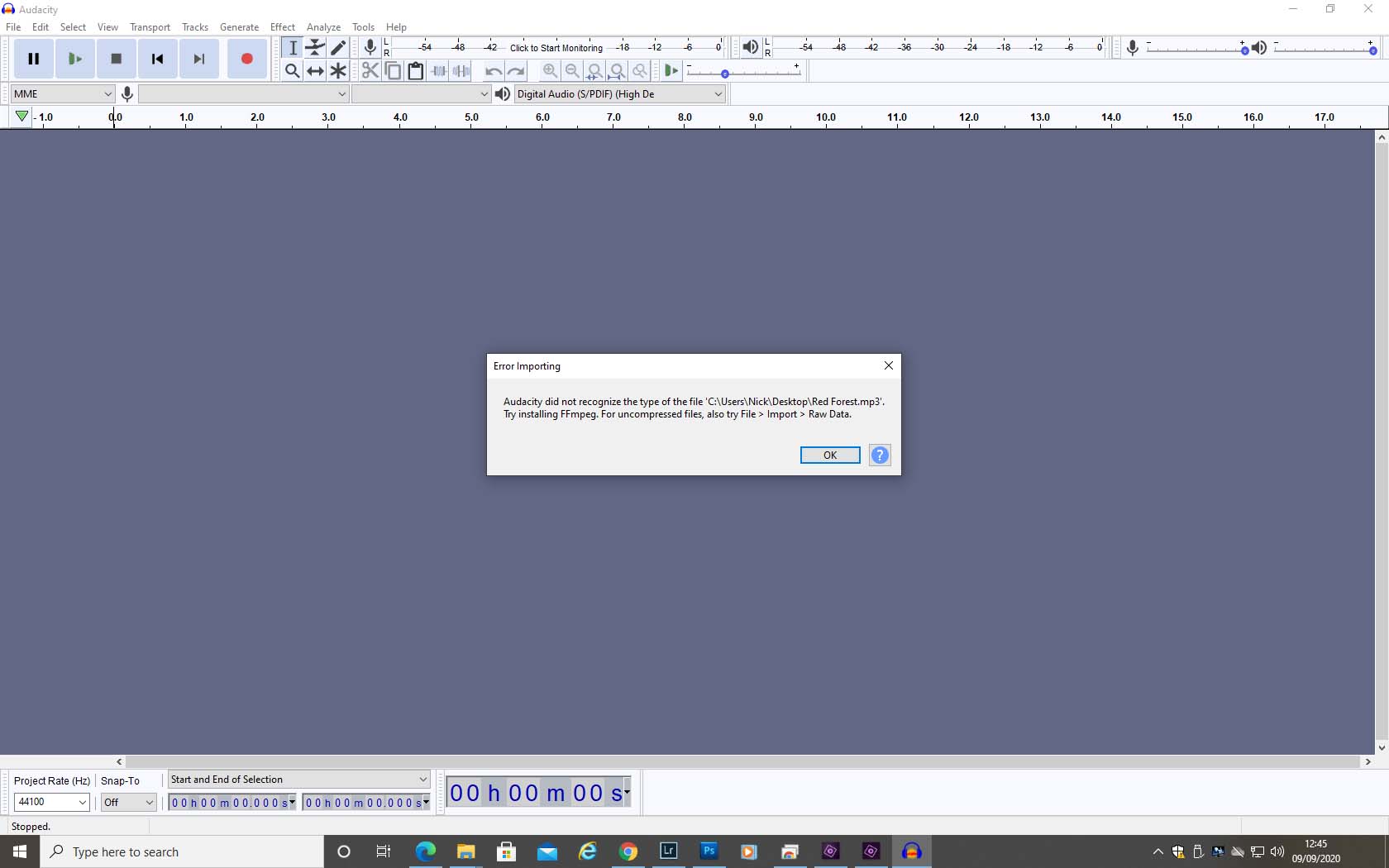Image resolution: width=1389 pixels, height=868 pixels.
Task: Click the Redo arrow icon
Action: click(516, 71)
